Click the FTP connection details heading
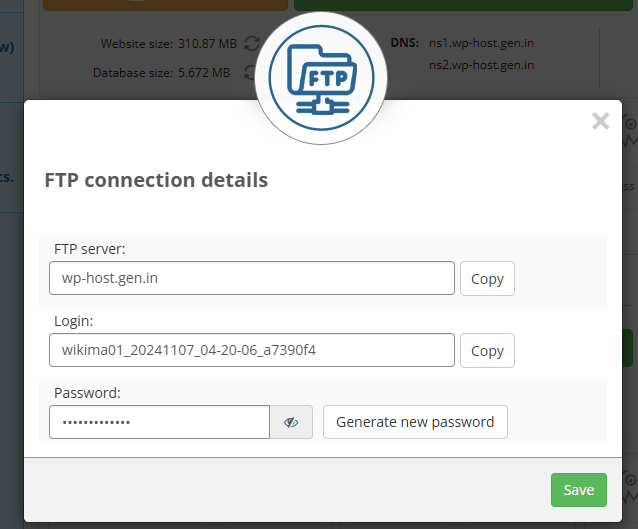This screenshot has width=638, height=529. [x=156, y=180]
